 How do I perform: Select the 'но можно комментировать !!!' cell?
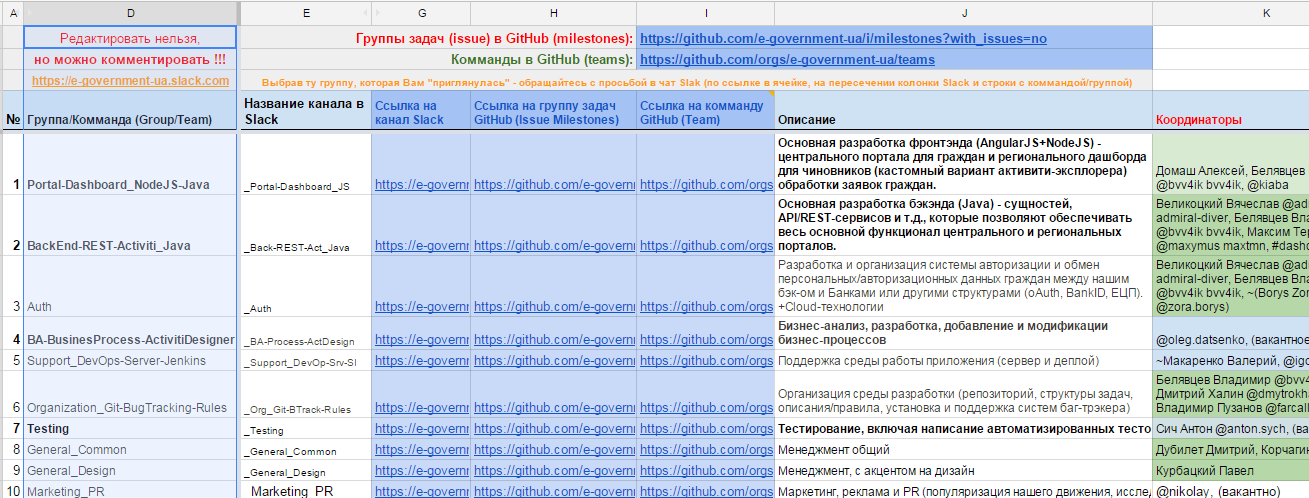[x=130, y=60]
